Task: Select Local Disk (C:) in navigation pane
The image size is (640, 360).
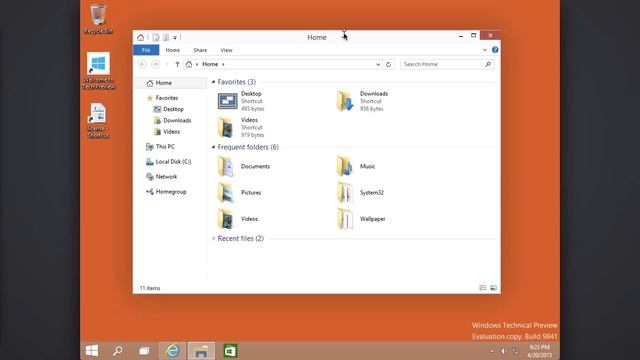Action: [170, 162]
